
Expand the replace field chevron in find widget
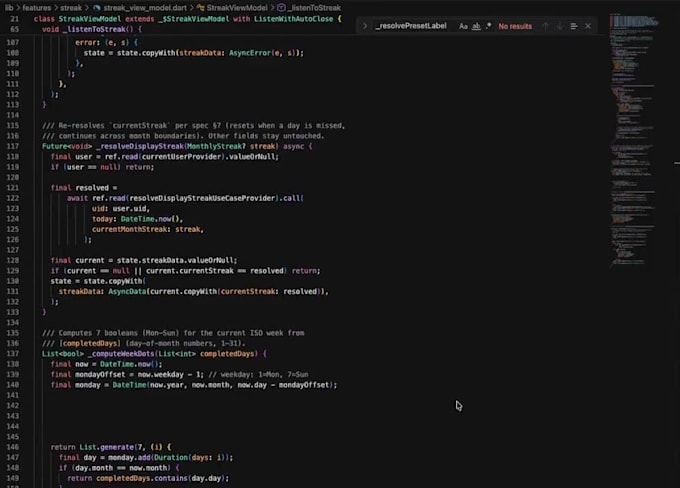pyautogui.click(x=365, y=26)
